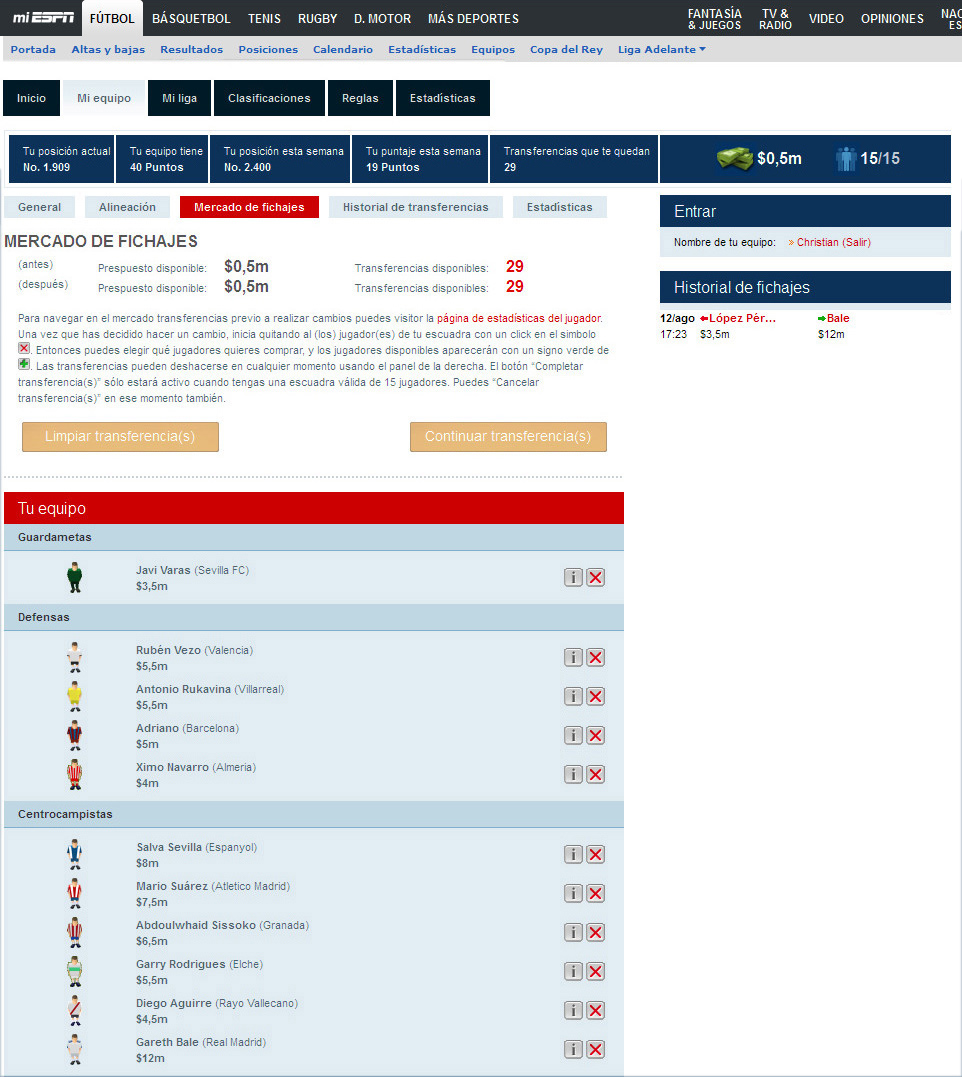Image resolution: width=962 pixels, height=1077 pixels.
Task: Click the squad size people icon
Action: pyautogui.click(x=846, y=159)
